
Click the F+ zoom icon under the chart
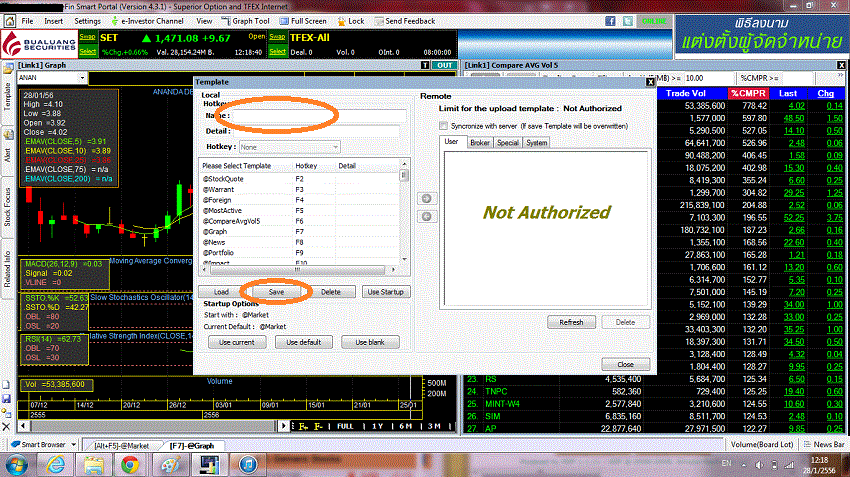[x=303, y=426]
